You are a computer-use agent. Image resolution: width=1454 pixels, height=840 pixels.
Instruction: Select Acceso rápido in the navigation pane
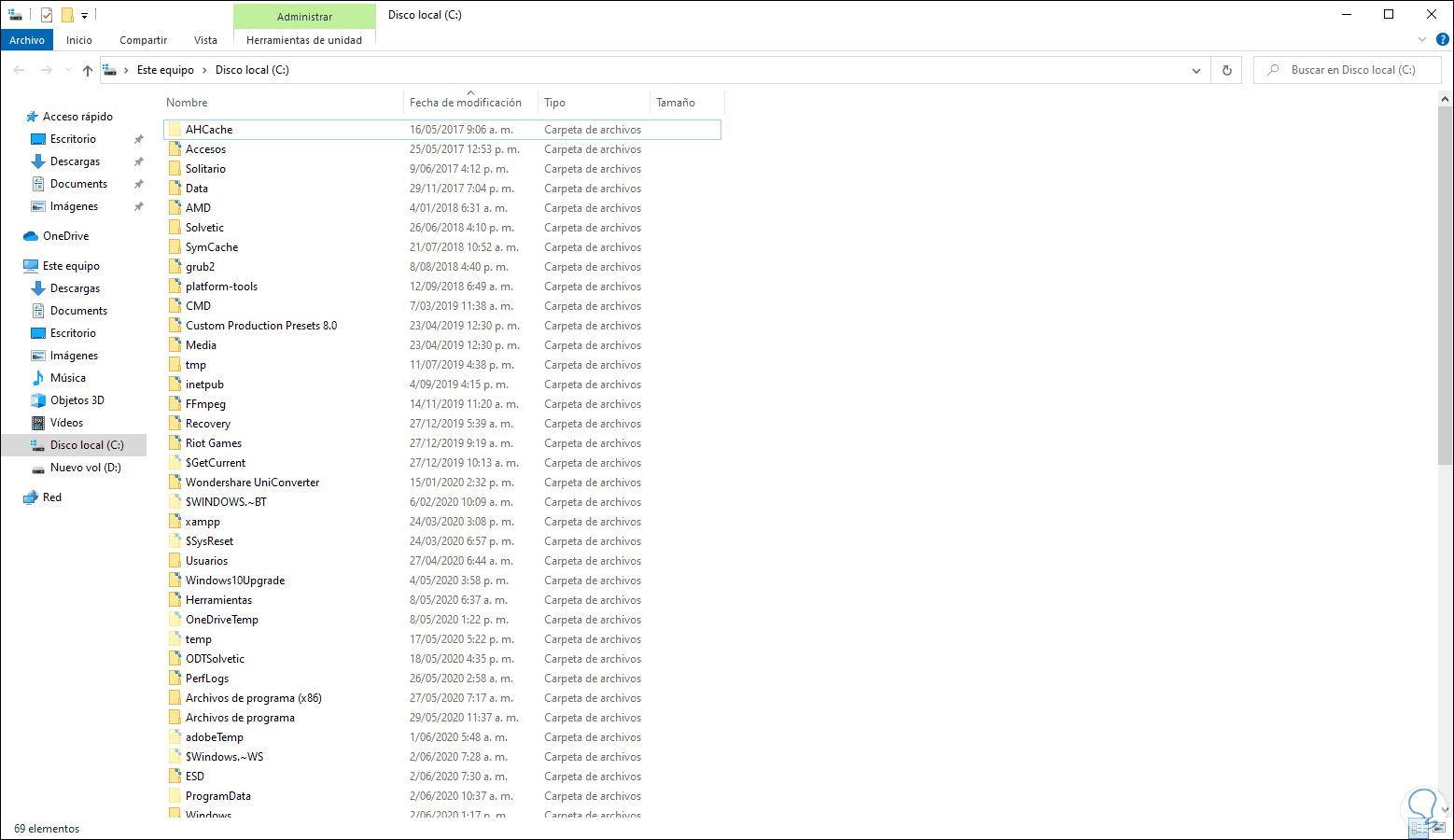(77, 117)
